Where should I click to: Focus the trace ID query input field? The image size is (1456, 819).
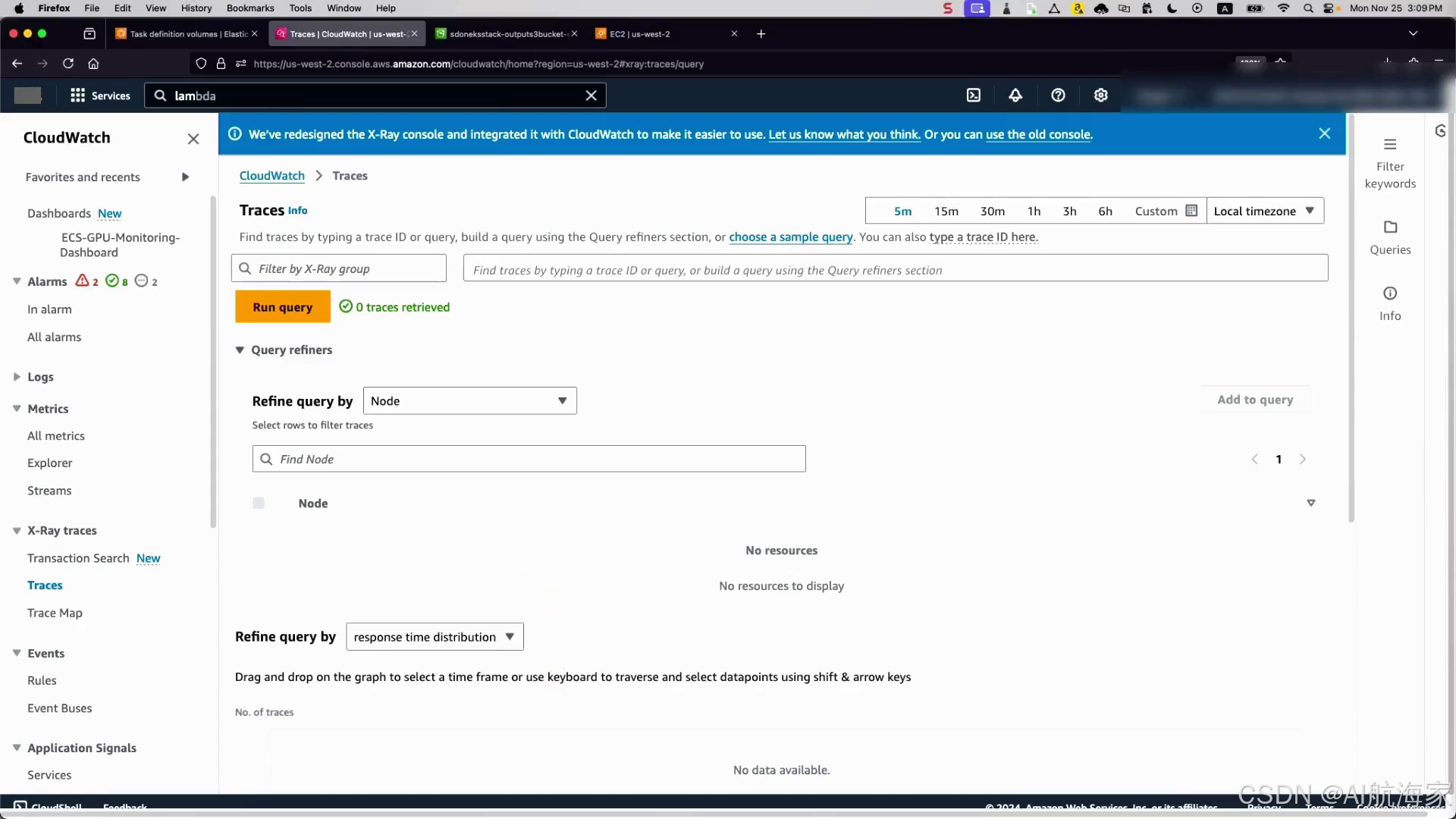[895, 268]
